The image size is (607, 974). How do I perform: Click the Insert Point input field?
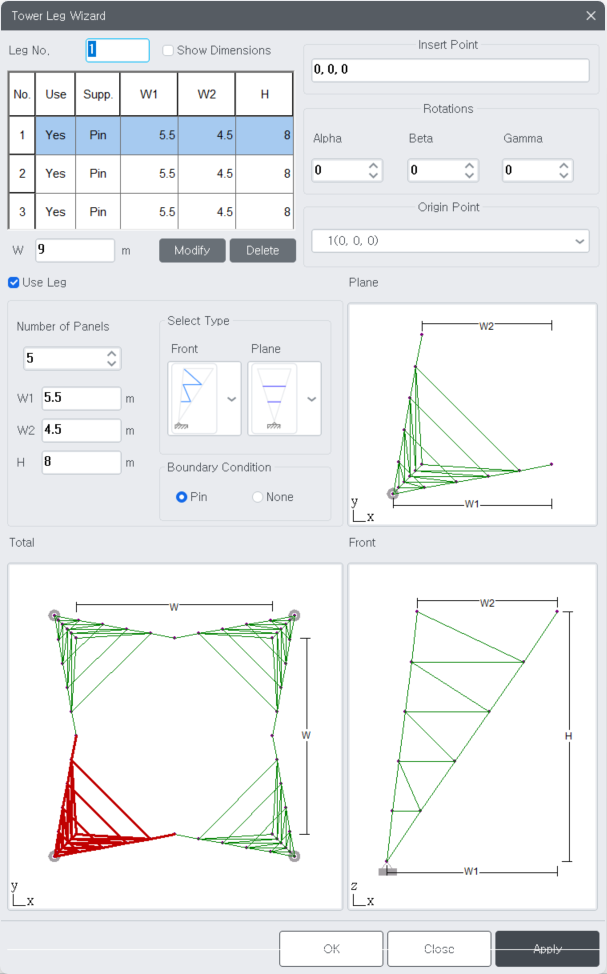click(x=448, y=70)
